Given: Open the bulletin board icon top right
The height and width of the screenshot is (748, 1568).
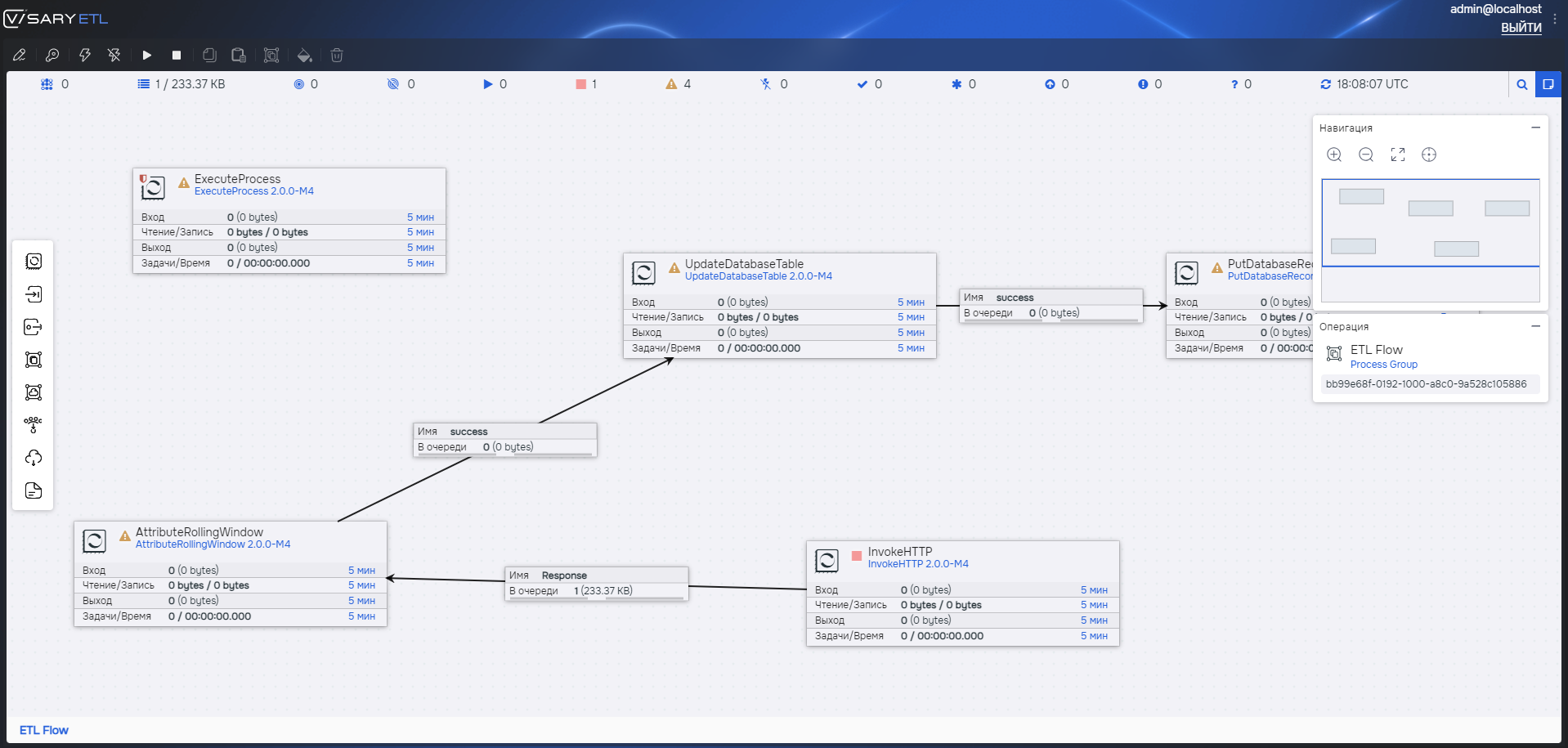Looking at the screenshot, I should click(x=1548, y=84).
